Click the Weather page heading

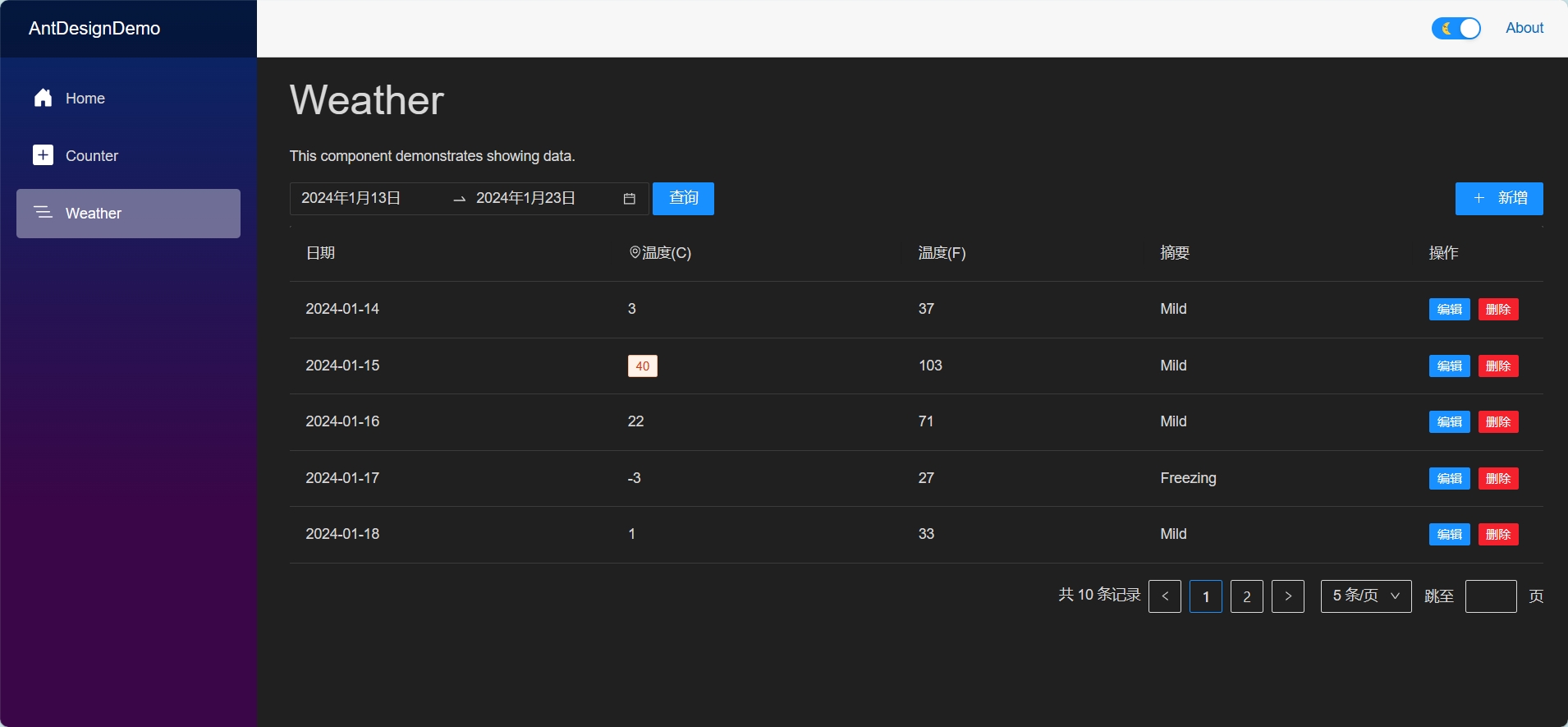[367, 100]
